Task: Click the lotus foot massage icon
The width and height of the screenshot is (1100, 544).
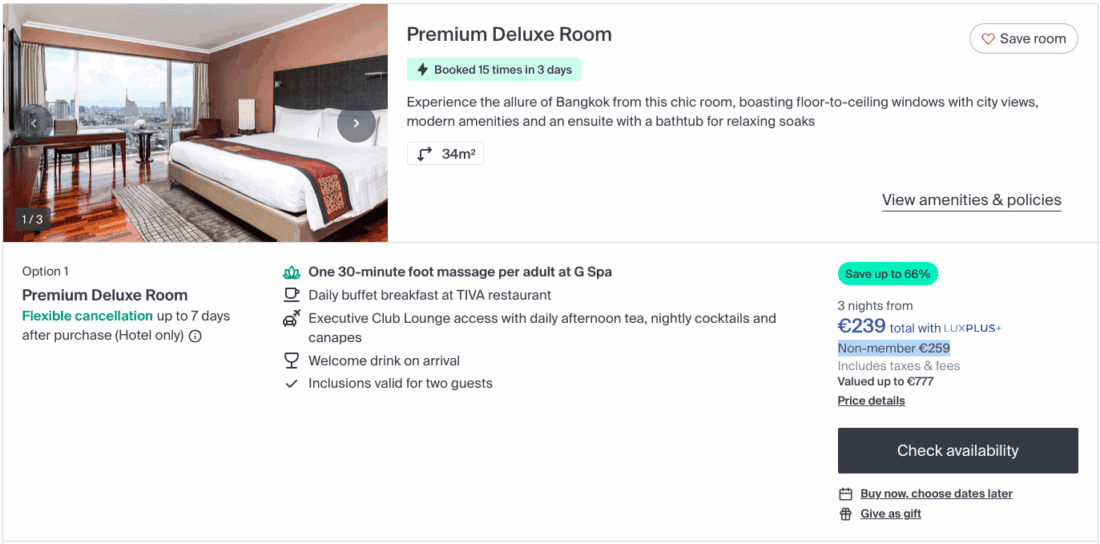Action: point(292,272)
